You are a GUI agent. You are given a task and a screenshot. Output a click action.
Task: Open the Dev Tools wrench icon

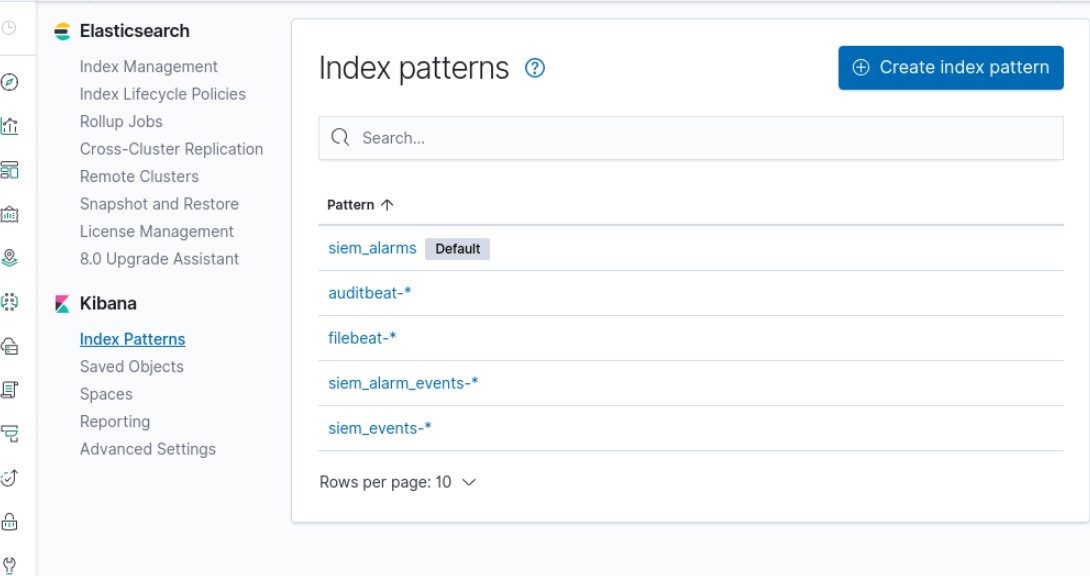tap(9, 565)
